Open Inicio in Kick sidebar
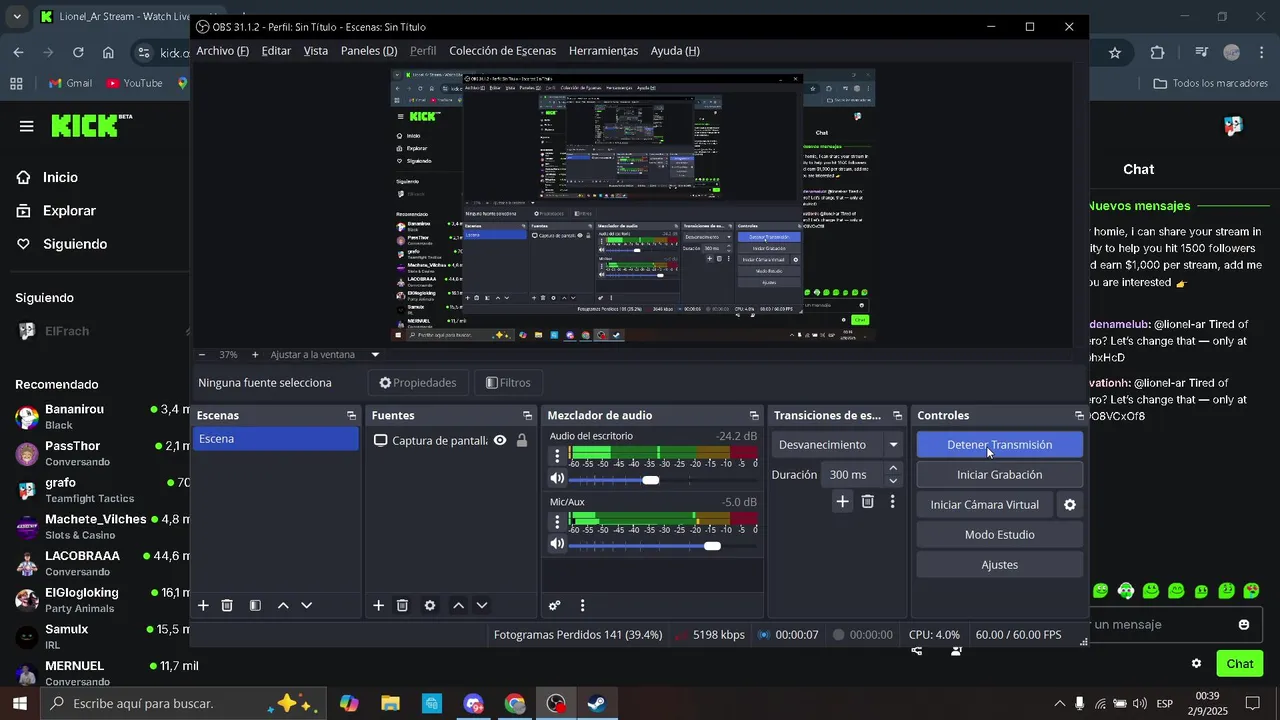Screen dimensions: 1280x720 coord(60,177)
